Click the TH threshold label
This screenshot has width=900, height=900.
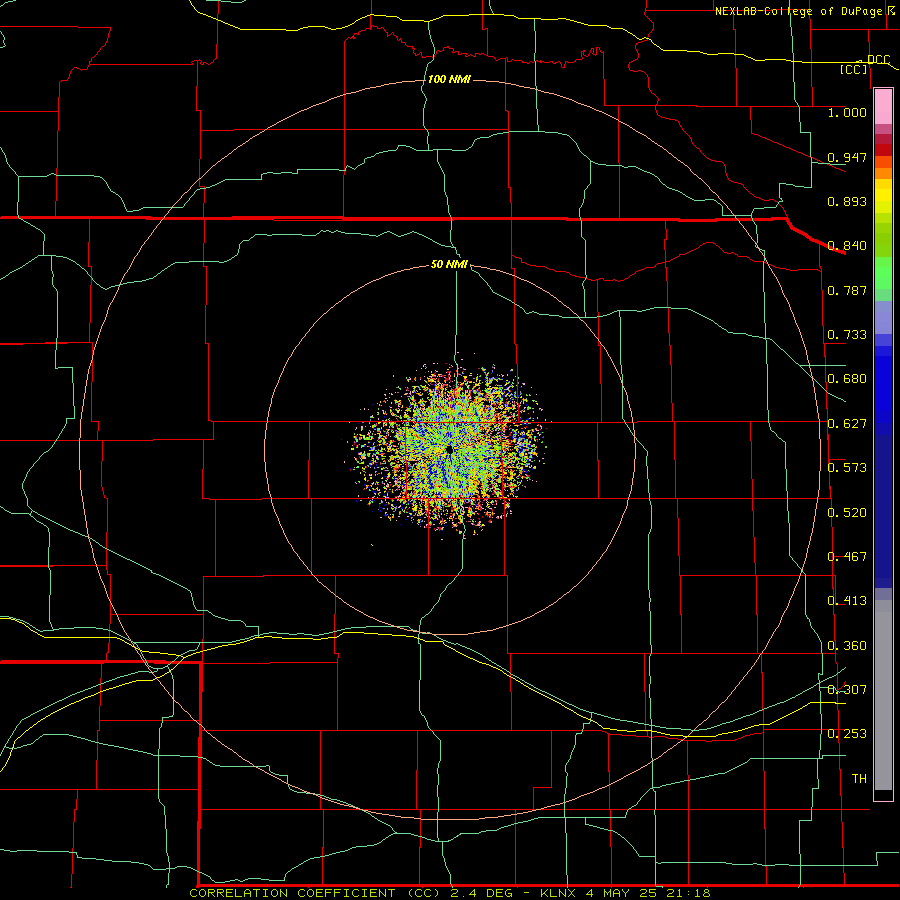tap(859, 779)
